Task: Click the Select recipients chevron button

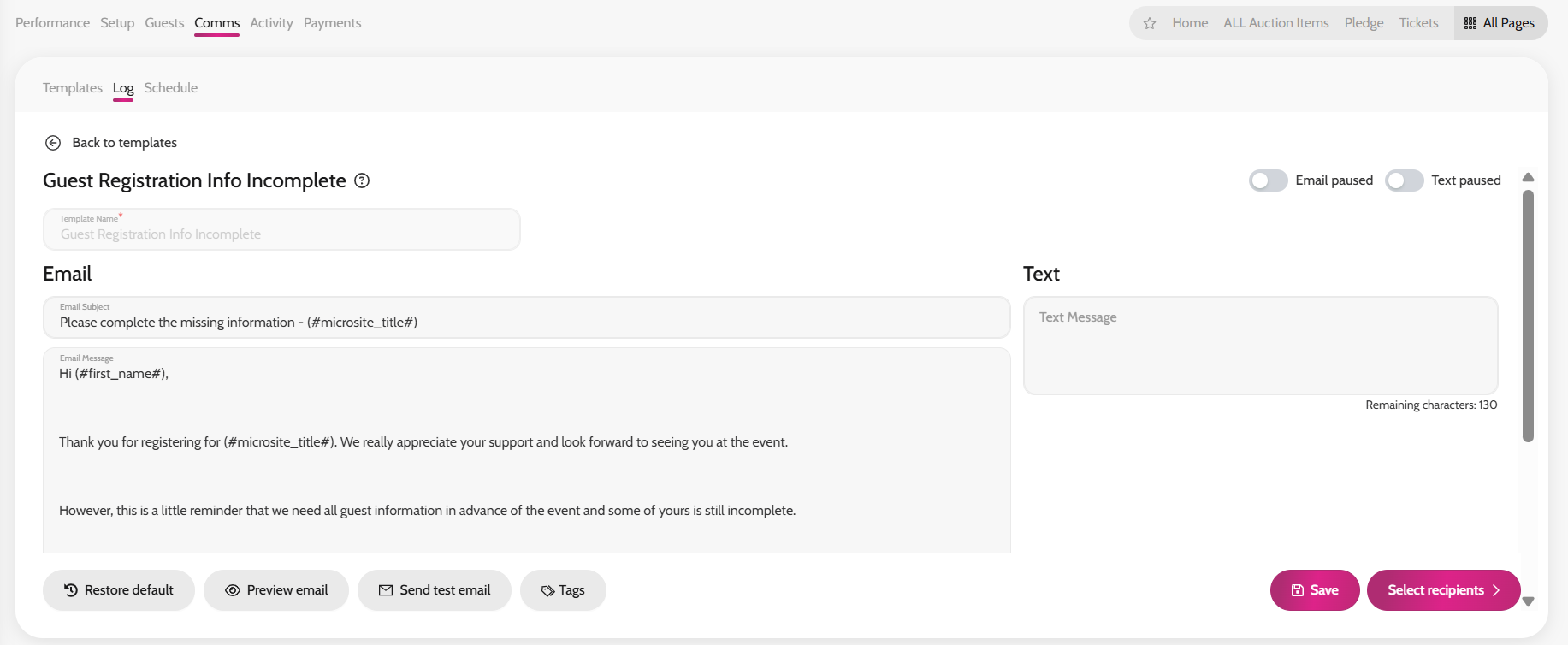Action: coord(1443,590)
